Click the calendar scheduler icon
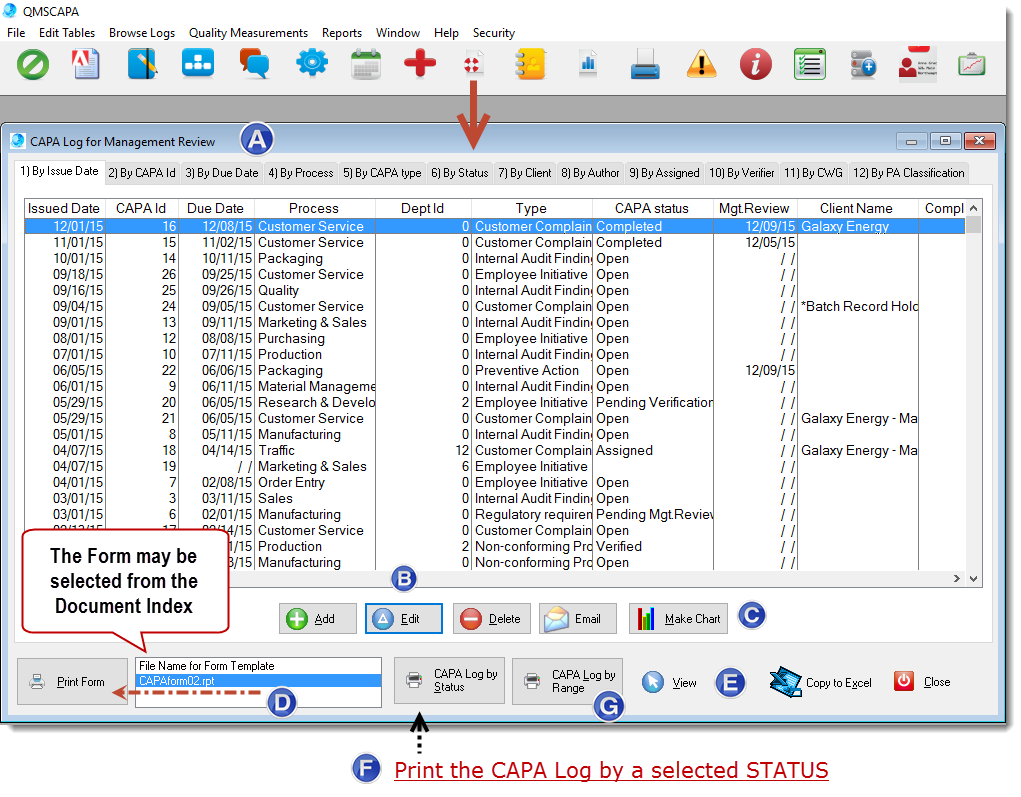1021x797 pixels. (364, 63)
